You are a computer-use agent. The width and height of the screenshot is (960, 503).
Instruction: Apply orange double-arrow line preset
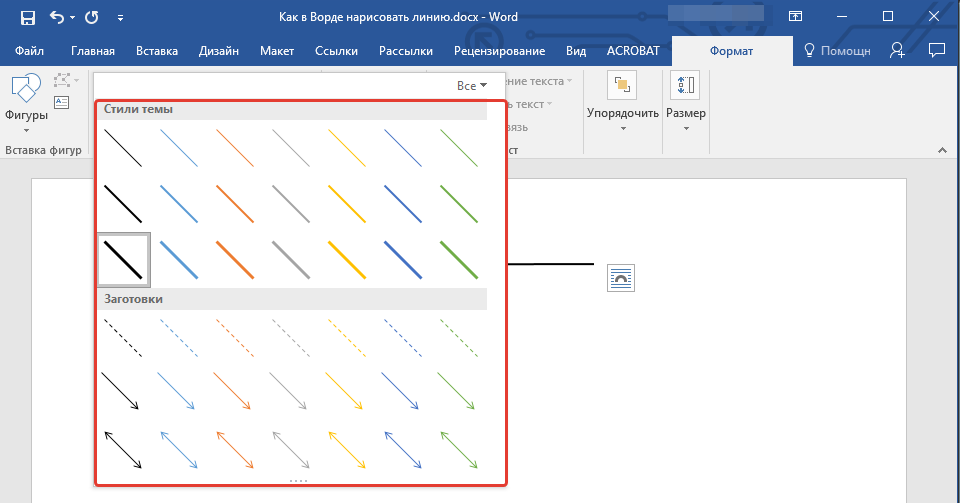click(235, 450)
